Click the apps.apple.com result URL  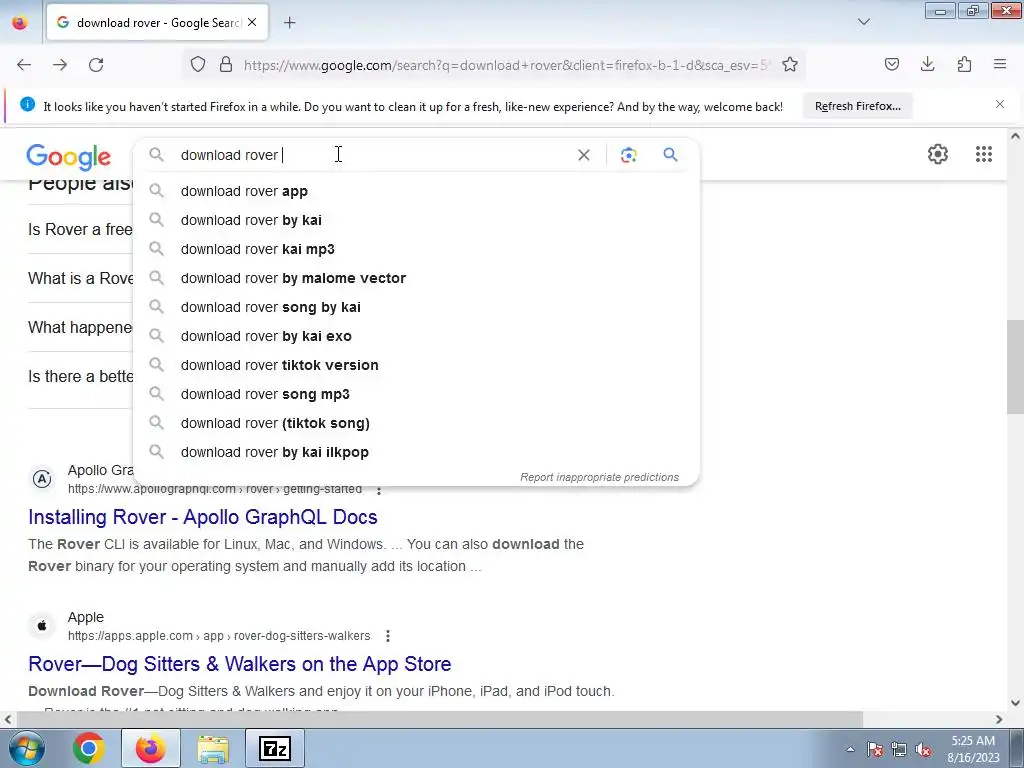[x=219, y=636]
